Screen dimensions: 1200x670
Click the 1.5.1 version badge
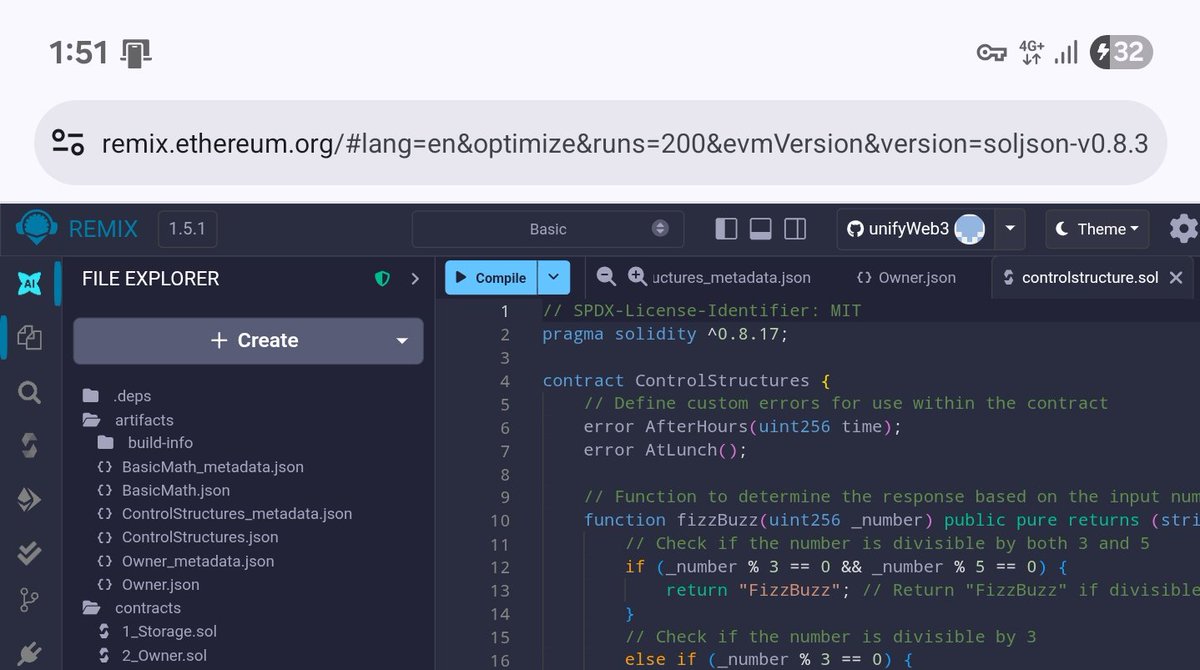187,229
